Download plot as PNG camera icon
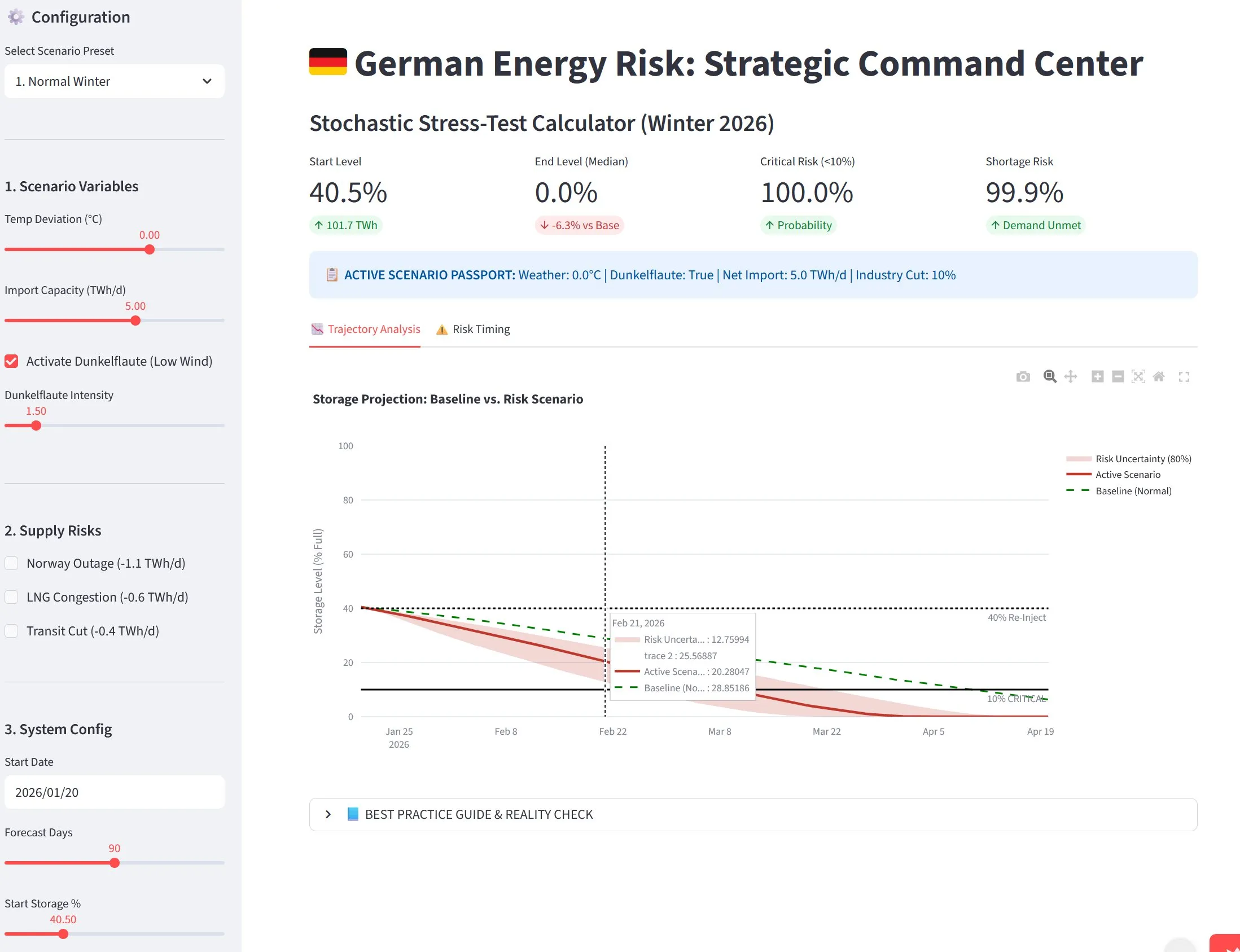The image size is (1240, 952). [x=1023, y=377]
